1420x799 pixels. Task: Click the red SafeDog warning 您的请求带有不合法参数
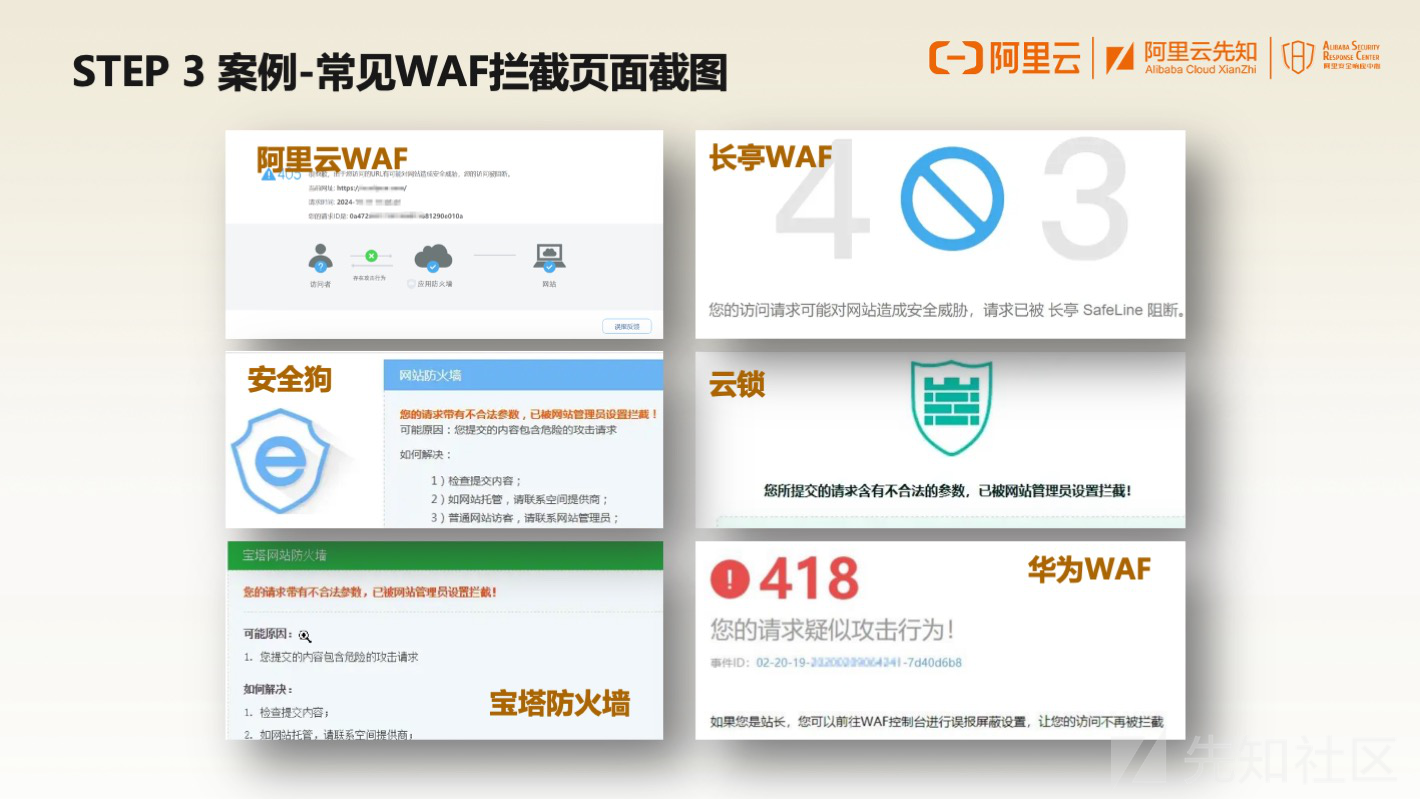(528, 414)
